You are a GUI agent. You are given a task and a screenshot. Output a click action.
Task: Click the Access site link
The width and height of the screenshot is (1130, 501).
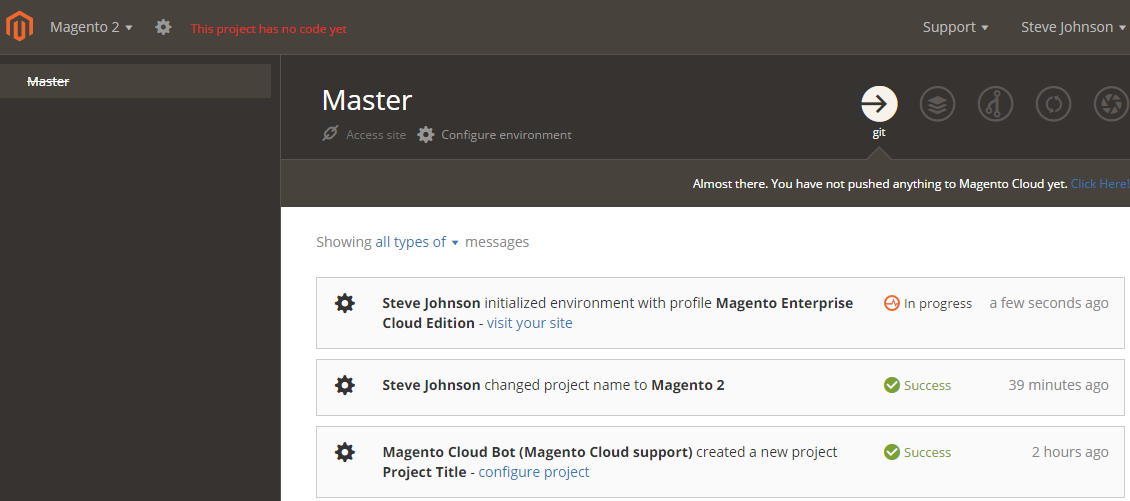[376, 135]
